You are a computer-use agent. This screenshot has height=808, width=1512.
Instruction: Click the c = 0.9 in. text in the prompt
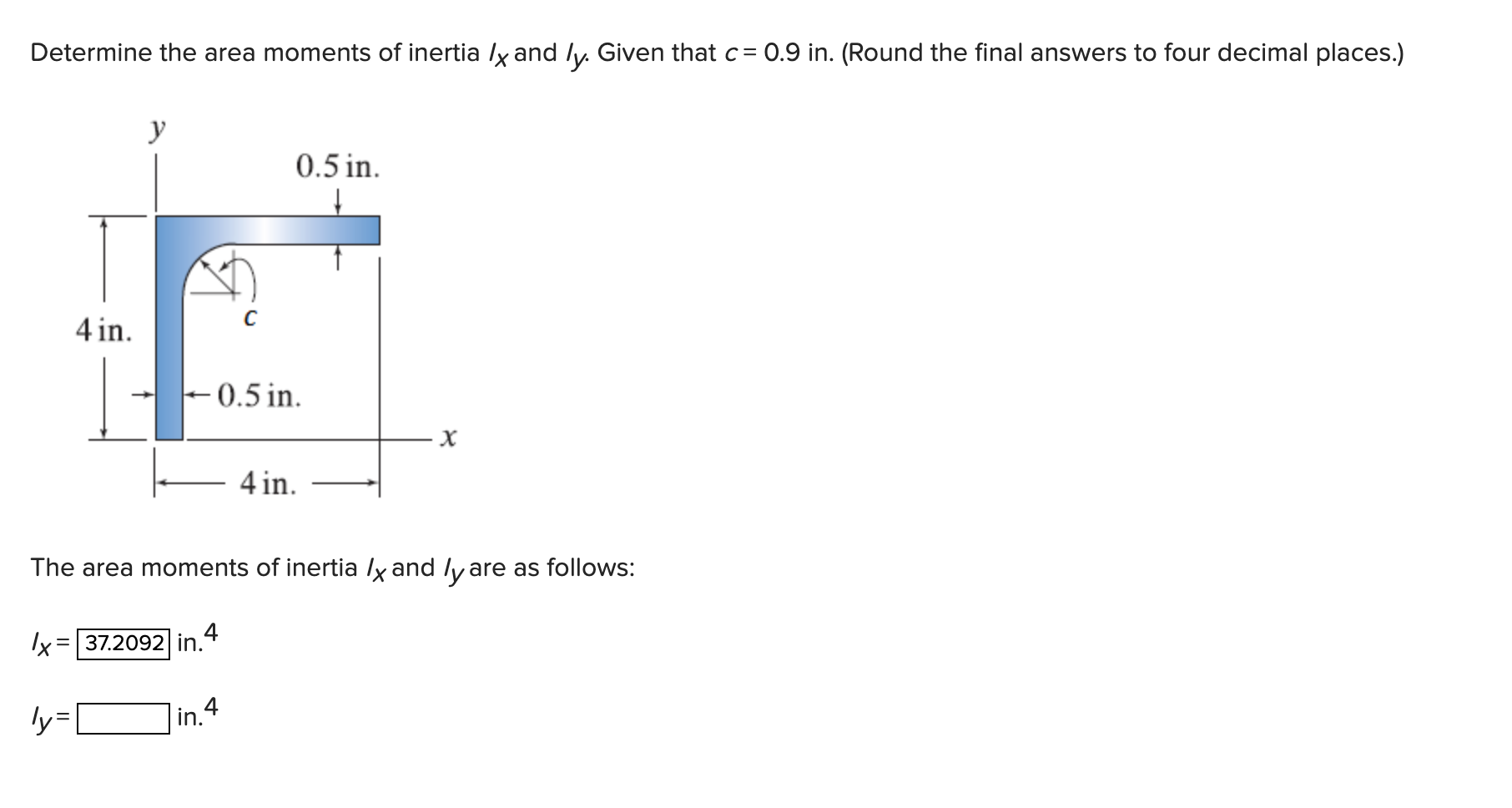point(778,52)
